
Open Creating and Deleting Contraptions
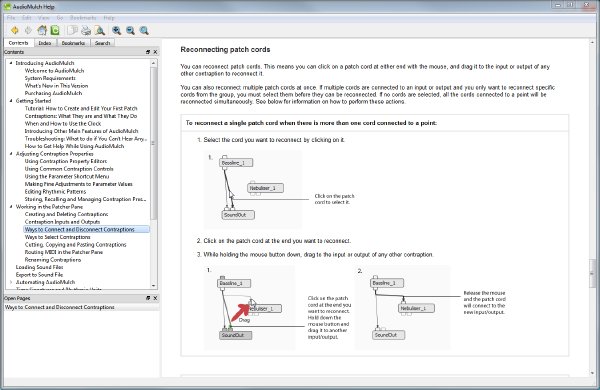click(x=67, y=214)
